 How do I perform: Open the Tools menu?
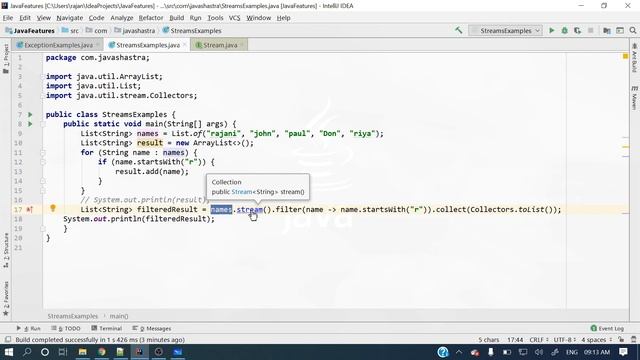tap(215, 18)
